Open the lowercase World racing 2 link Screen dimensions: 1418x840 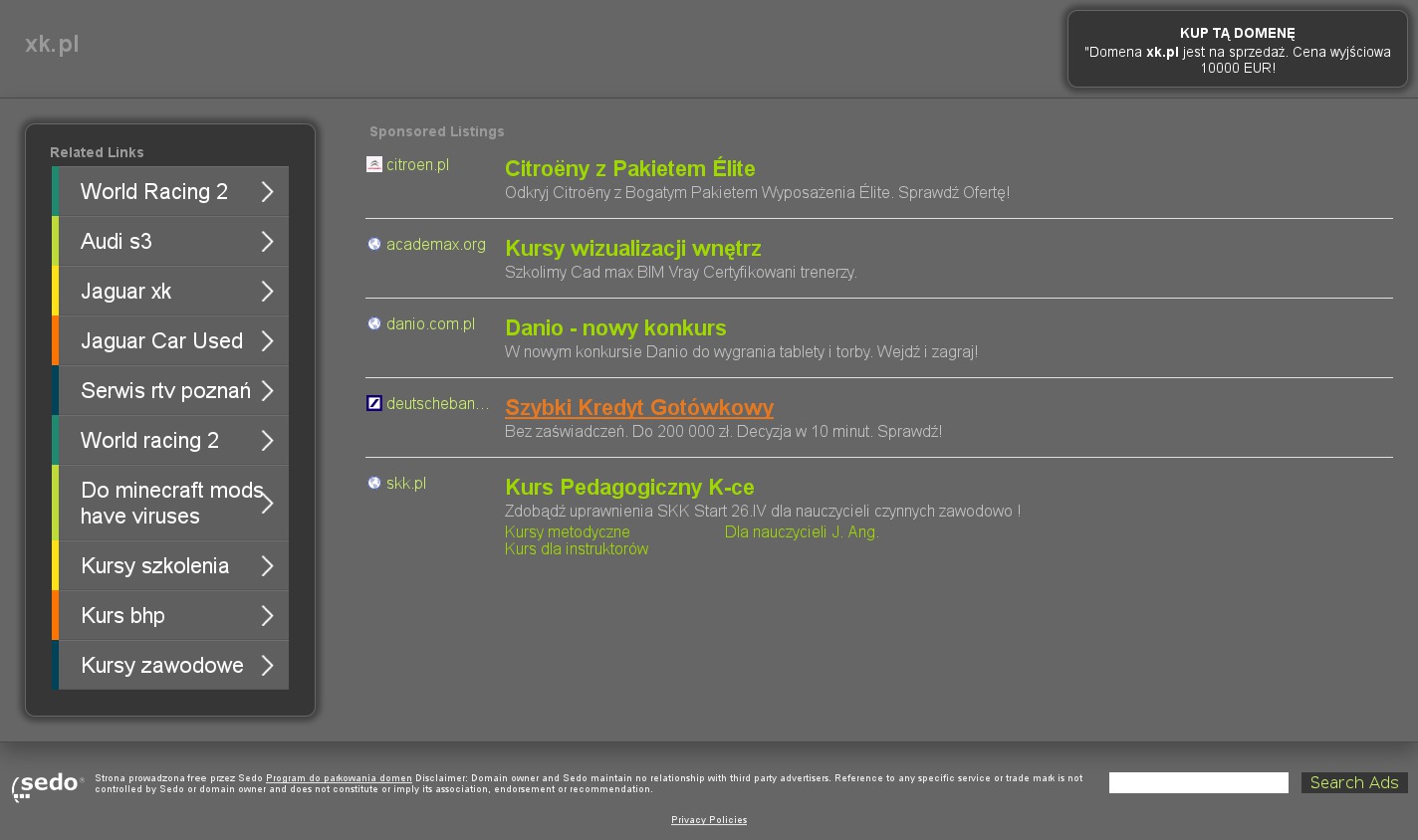point(170,441)
